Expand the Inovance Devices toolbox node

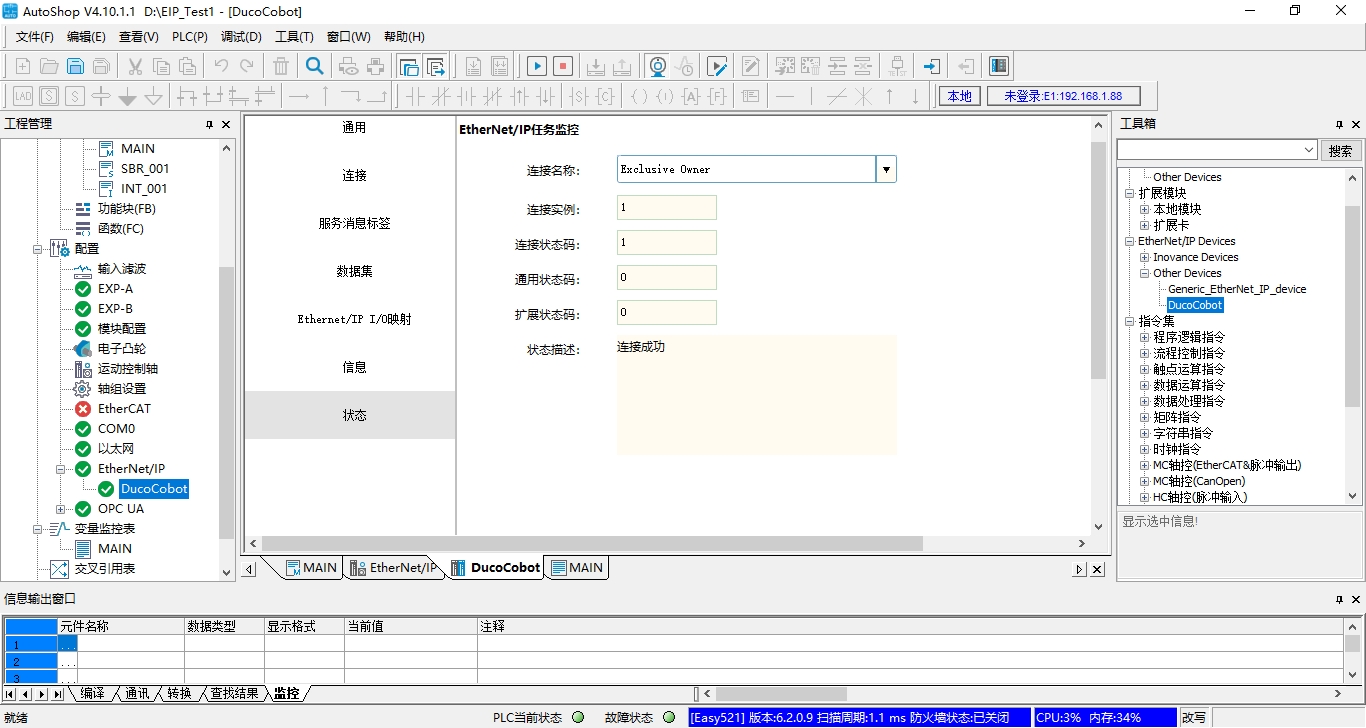[x=1145, y=257]
